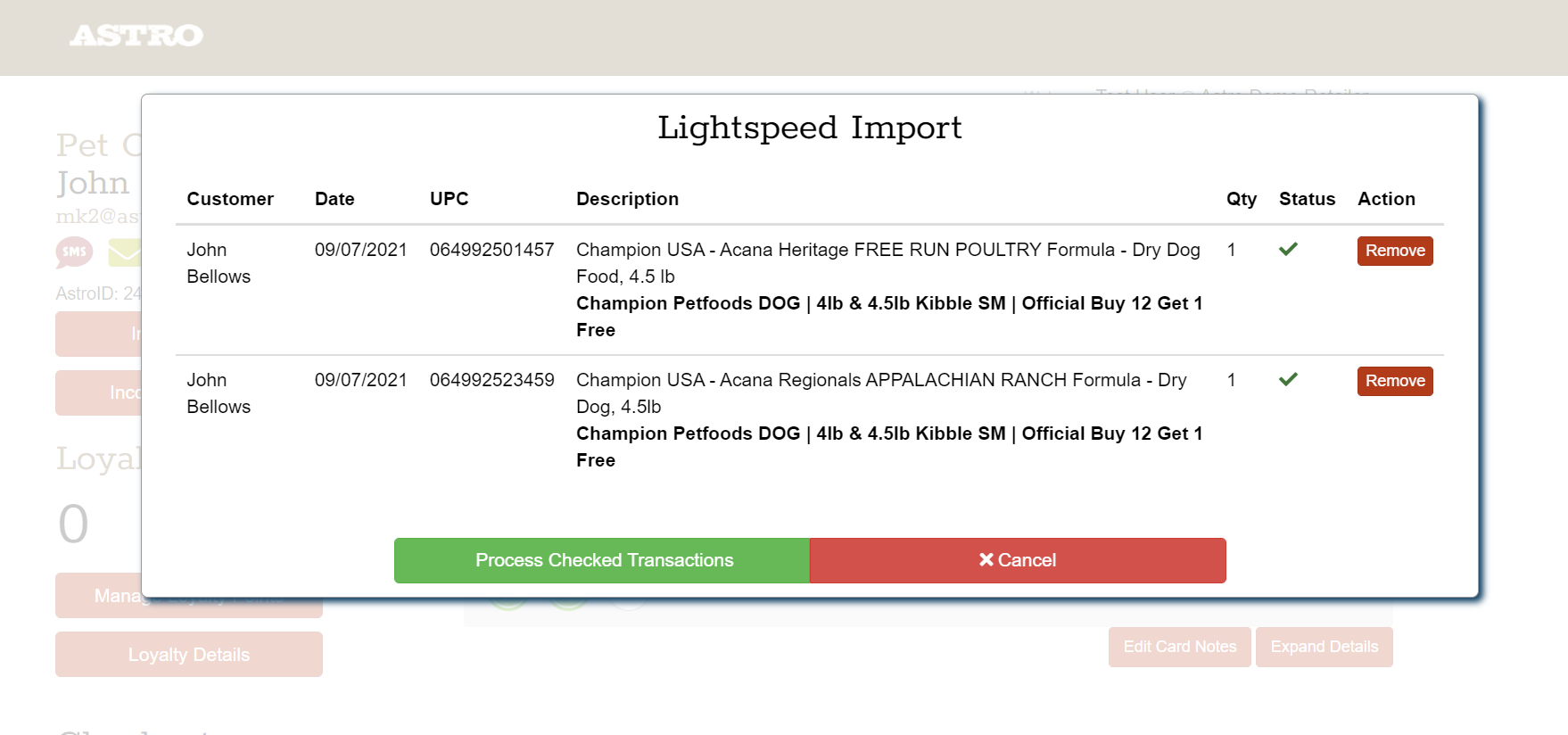Click the Description column header
The width and height of the screenshot is (1568, 735).
coord(627,199)
